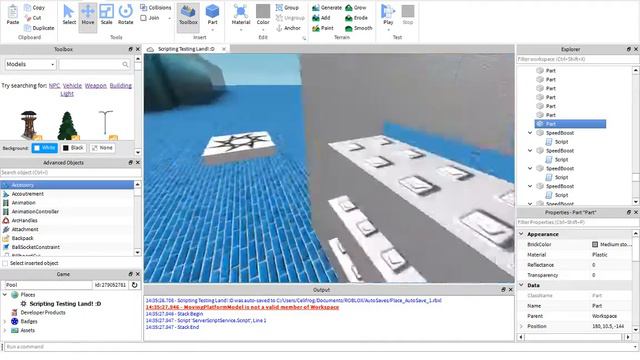Click the Building search suggestion link
The image size is (640, 360).
click(x=121, y=86)
